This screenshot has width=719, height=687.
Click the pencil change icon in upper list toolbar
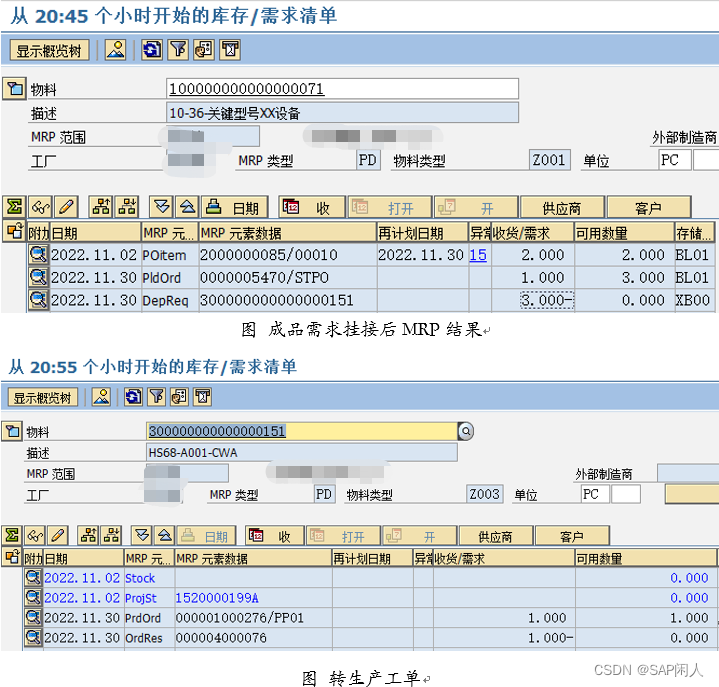click(66, 207)
